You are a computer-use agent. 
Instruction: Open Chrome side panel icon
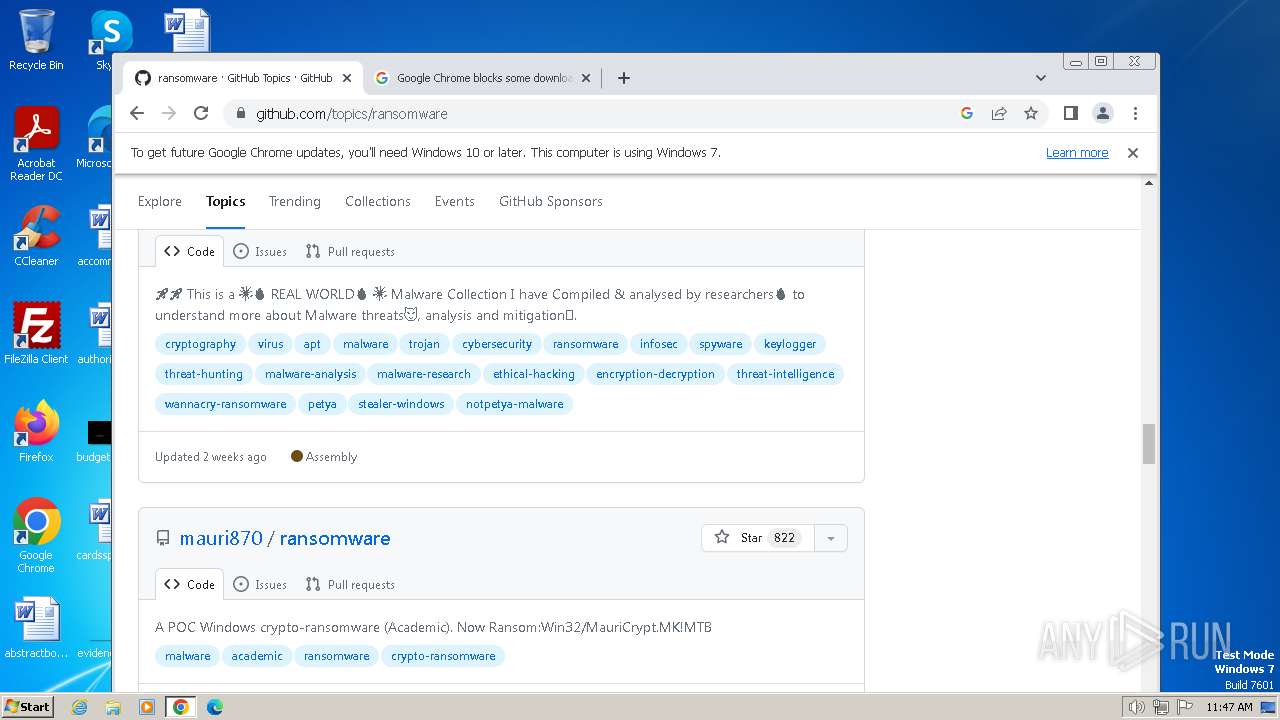coord(1071,114)
